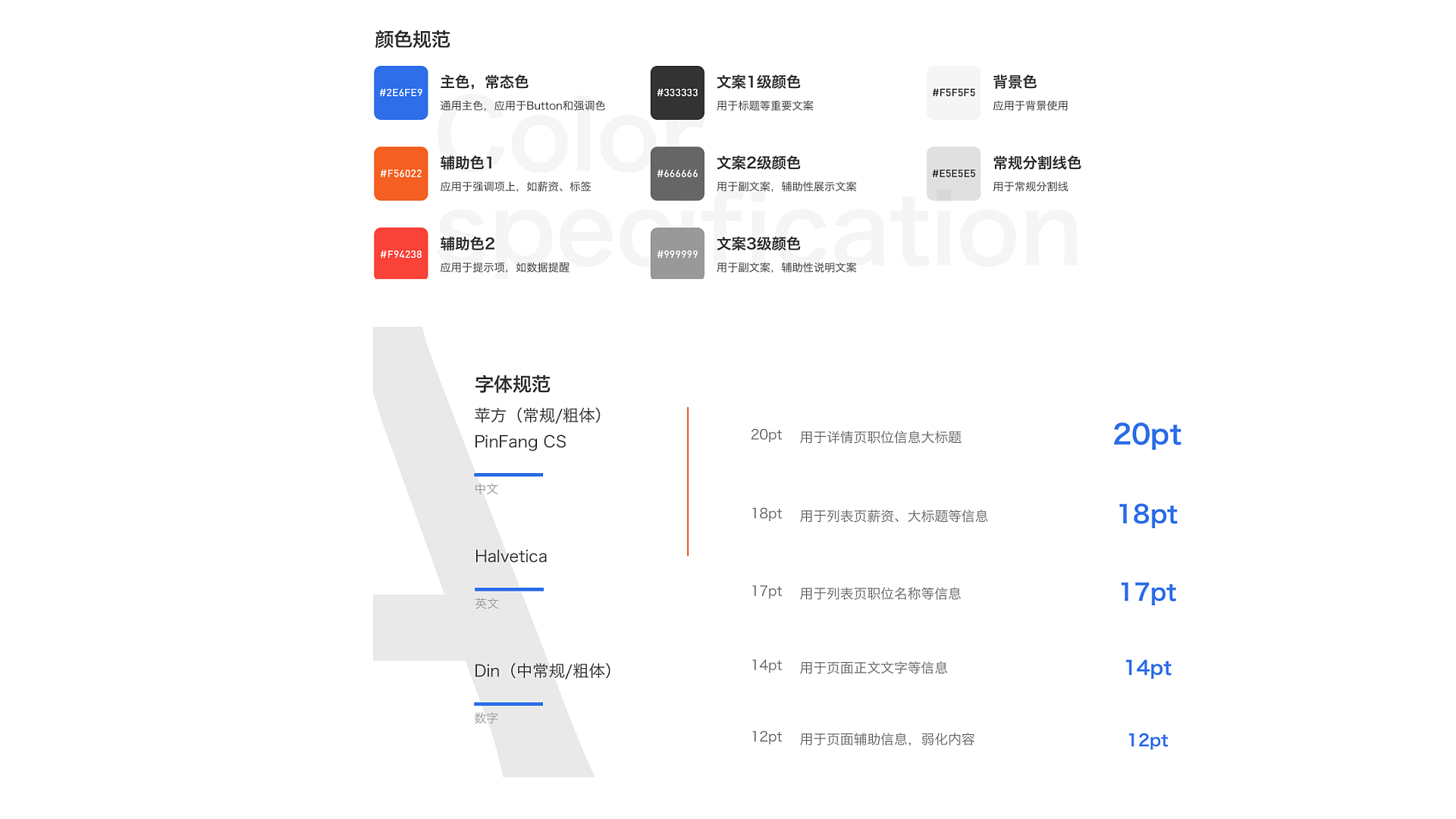Click the 应用于背景使用 description
The image size is (1456, 819).
[1030, 105]
